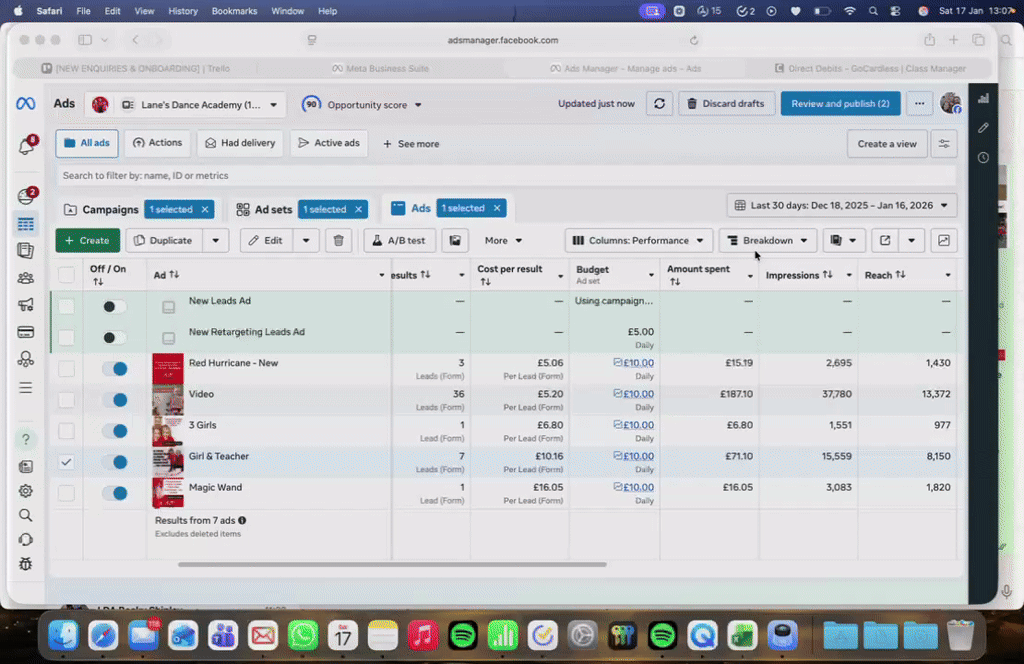Turn off the 3 Girls ad switch
The width and height of the screenshot is (1024, 664).
[114, 431]
